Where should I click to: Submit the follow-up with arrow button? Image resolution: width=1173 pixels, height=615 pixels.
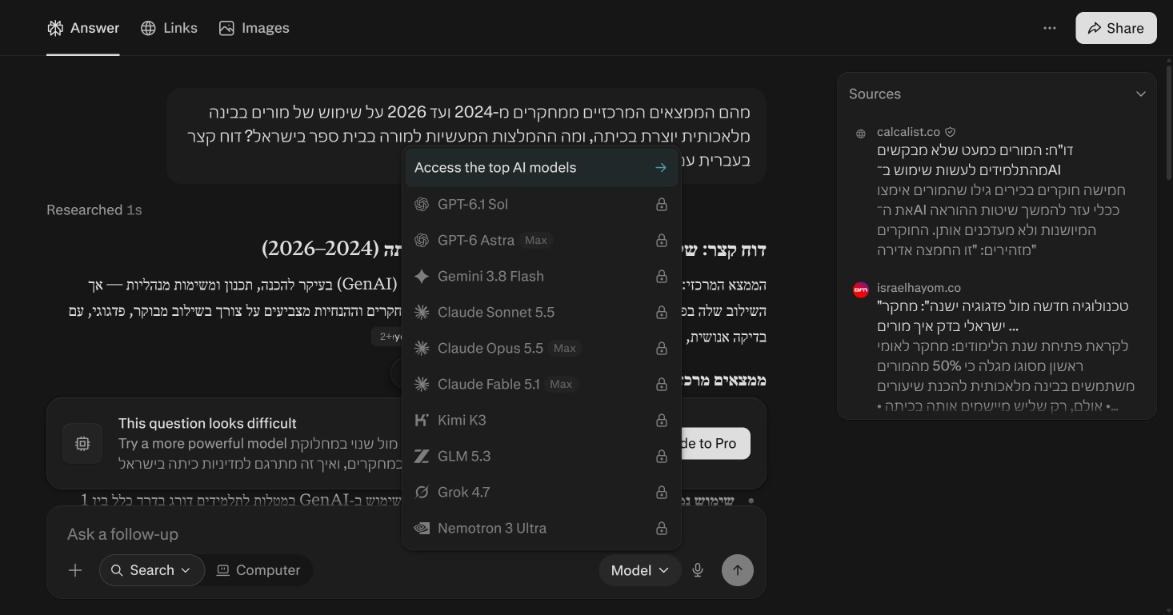pyautogui.click(x=737, y=570)
